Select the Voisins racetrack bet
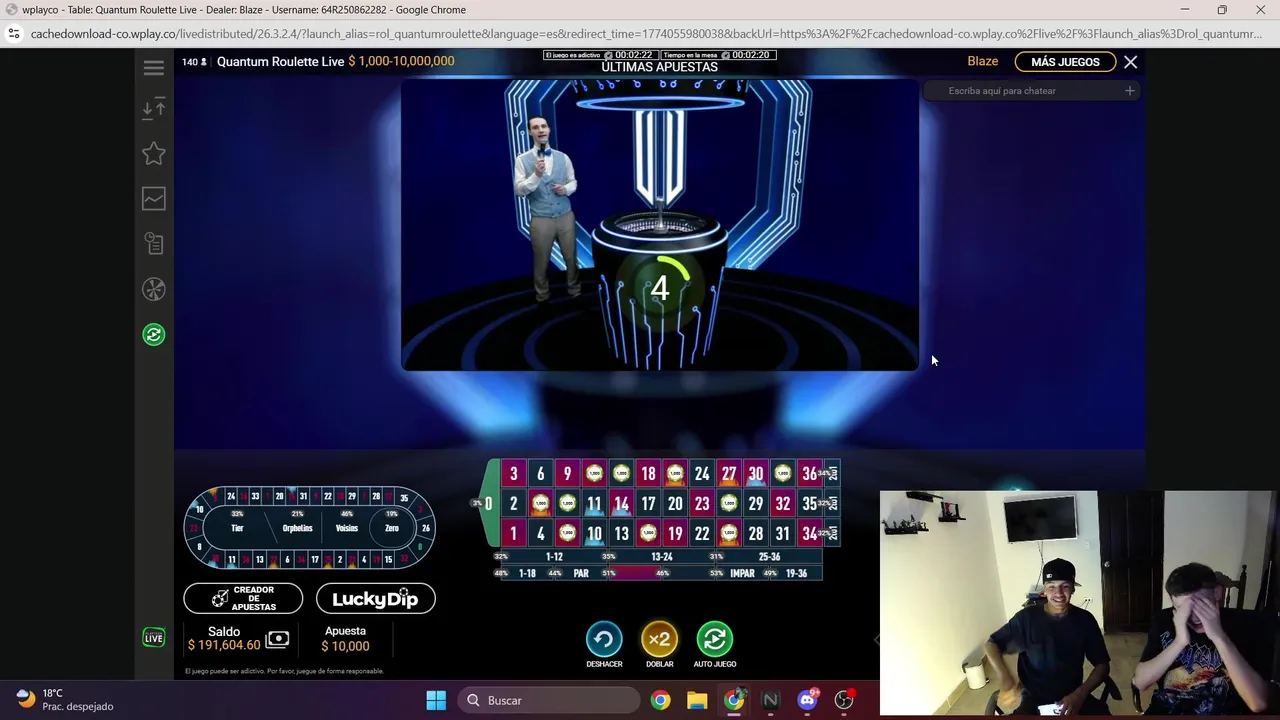1280x720 pixels. (x=347, y=528)
